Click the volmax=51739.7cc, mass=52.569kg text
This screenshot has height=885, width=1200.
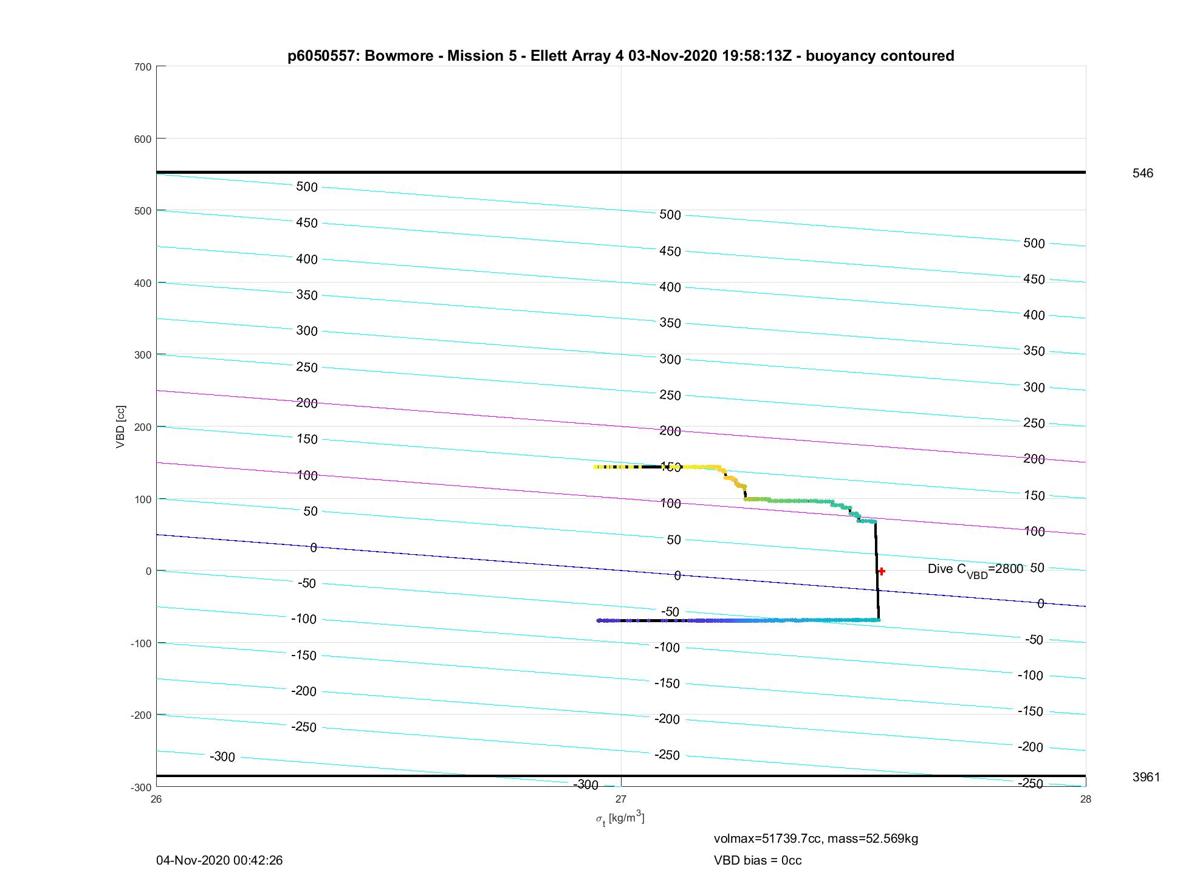[x=816, y=838]
